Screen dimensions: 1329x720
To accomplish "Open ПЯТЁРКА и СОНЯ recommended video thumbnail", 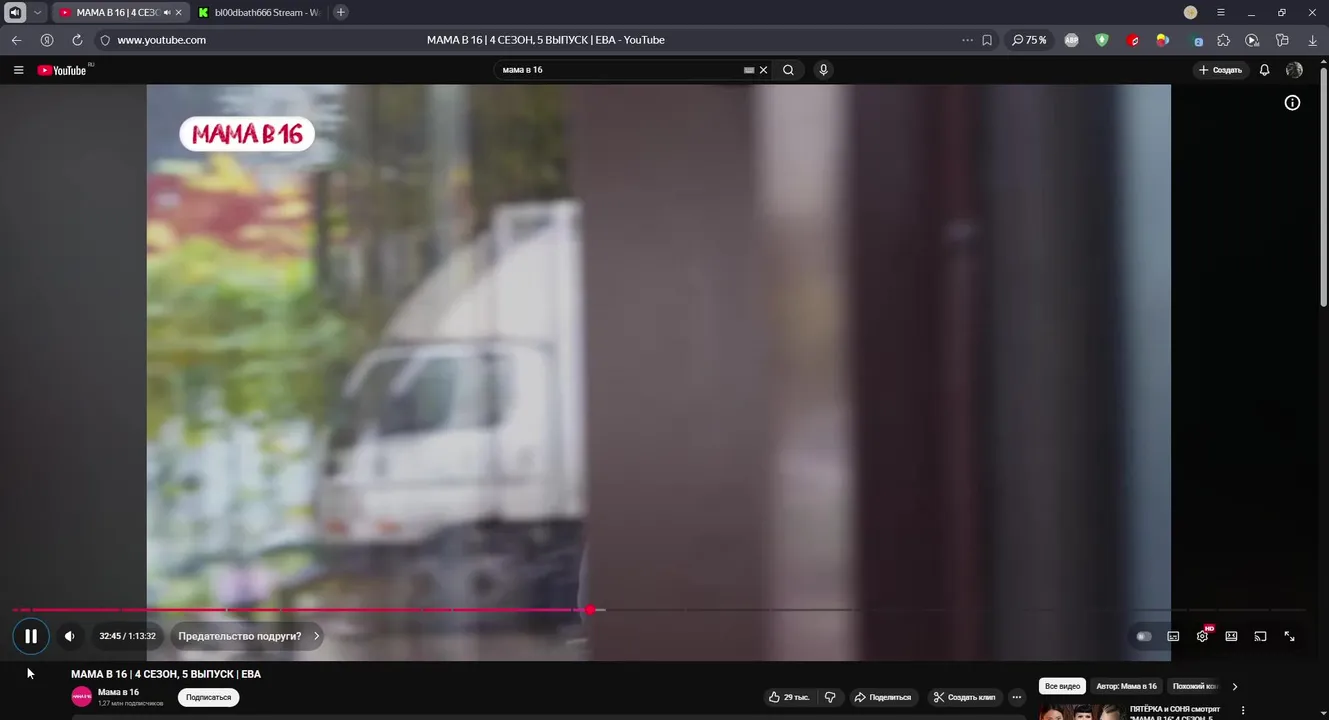I will click(1080, 712).
